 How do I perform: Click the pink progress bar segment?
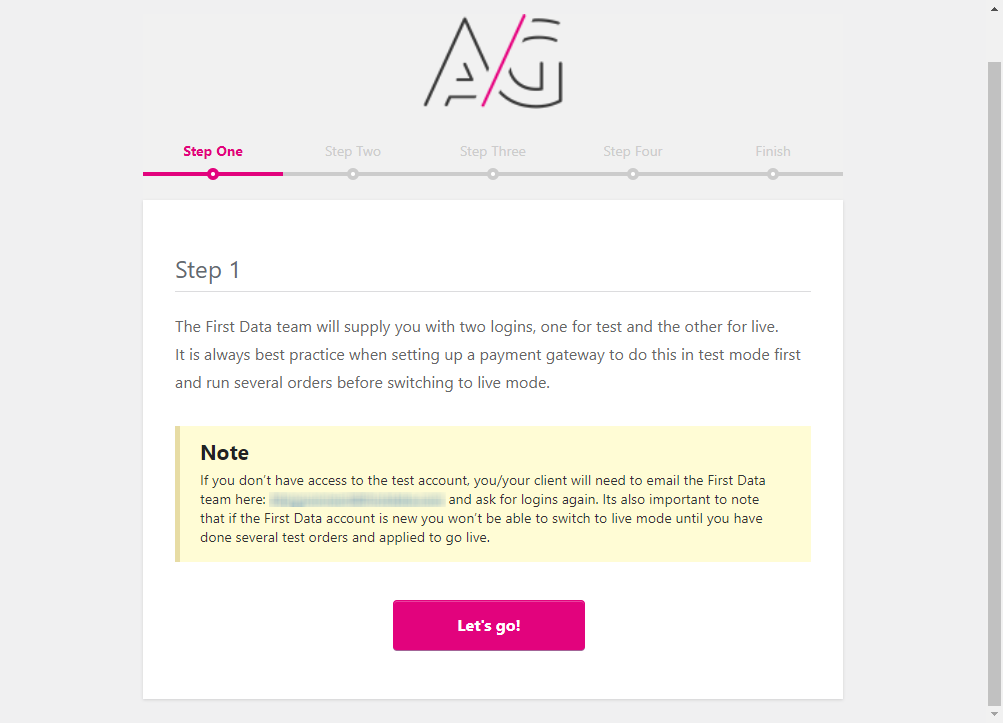tap(213, 174)
